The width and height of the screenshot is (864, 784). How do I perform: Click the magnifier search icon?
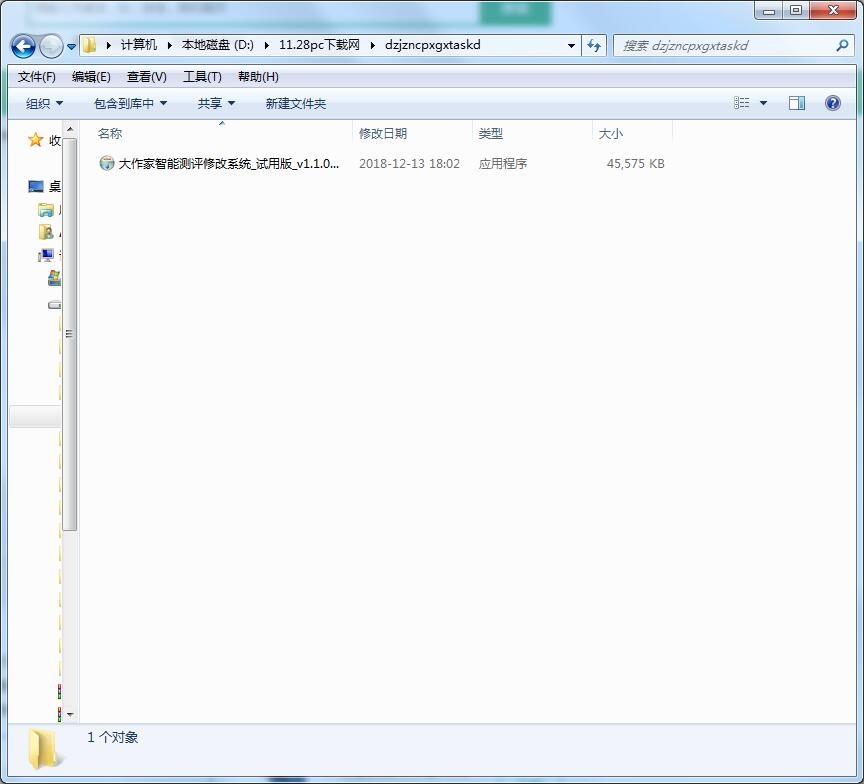pos(842,46)
